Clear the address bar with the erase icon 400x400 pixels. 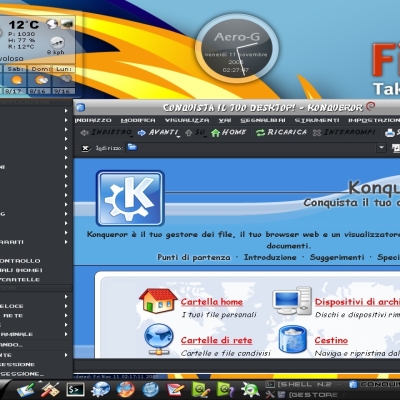[x=86, y=148]
